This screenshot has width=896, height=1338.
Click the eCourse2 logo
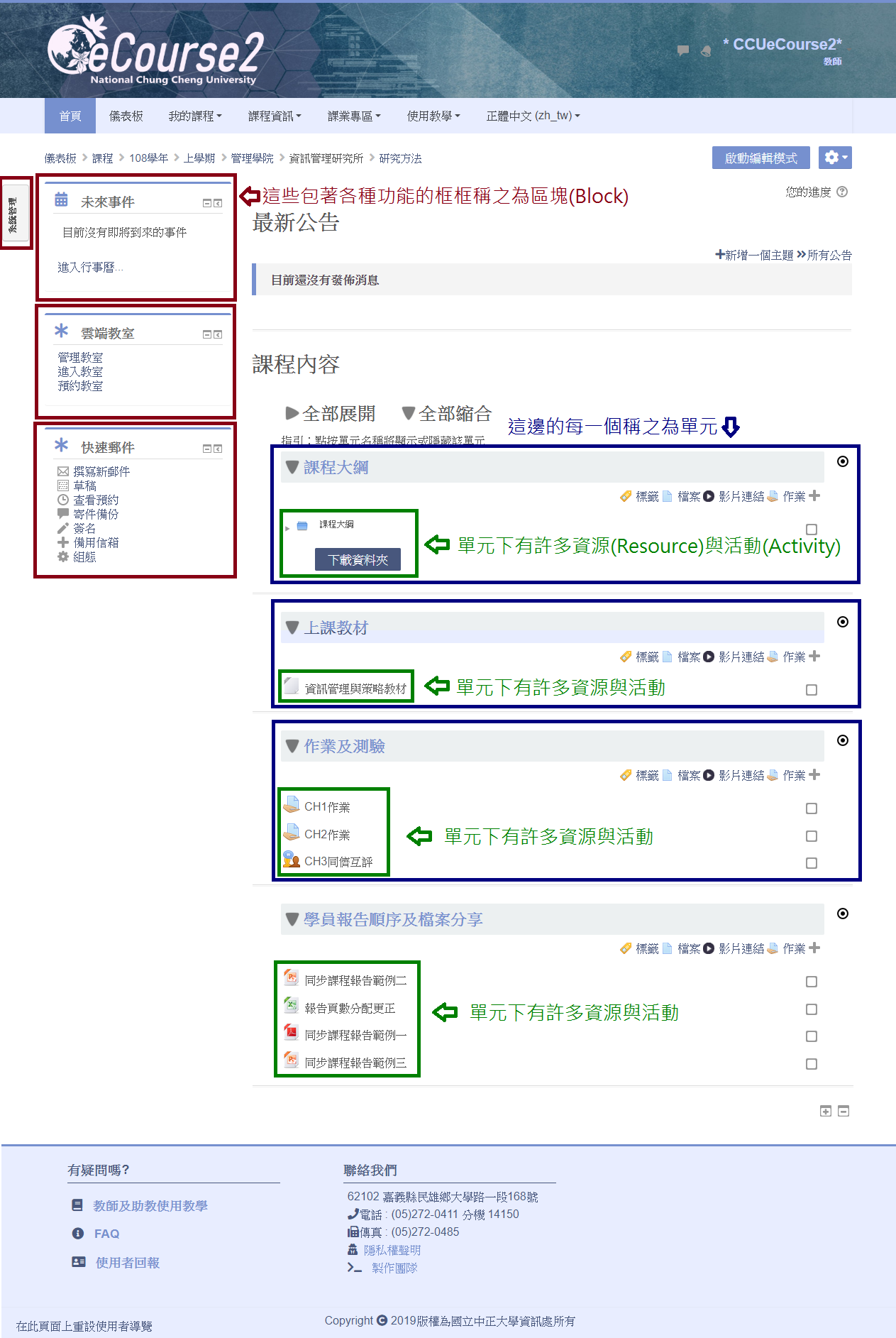tap(156, 50)
